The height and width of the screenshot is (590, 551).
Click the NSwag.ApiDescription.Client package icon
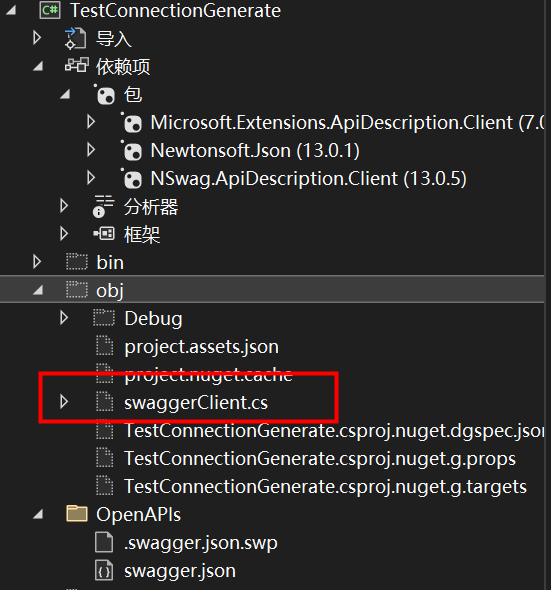[132, 178]
